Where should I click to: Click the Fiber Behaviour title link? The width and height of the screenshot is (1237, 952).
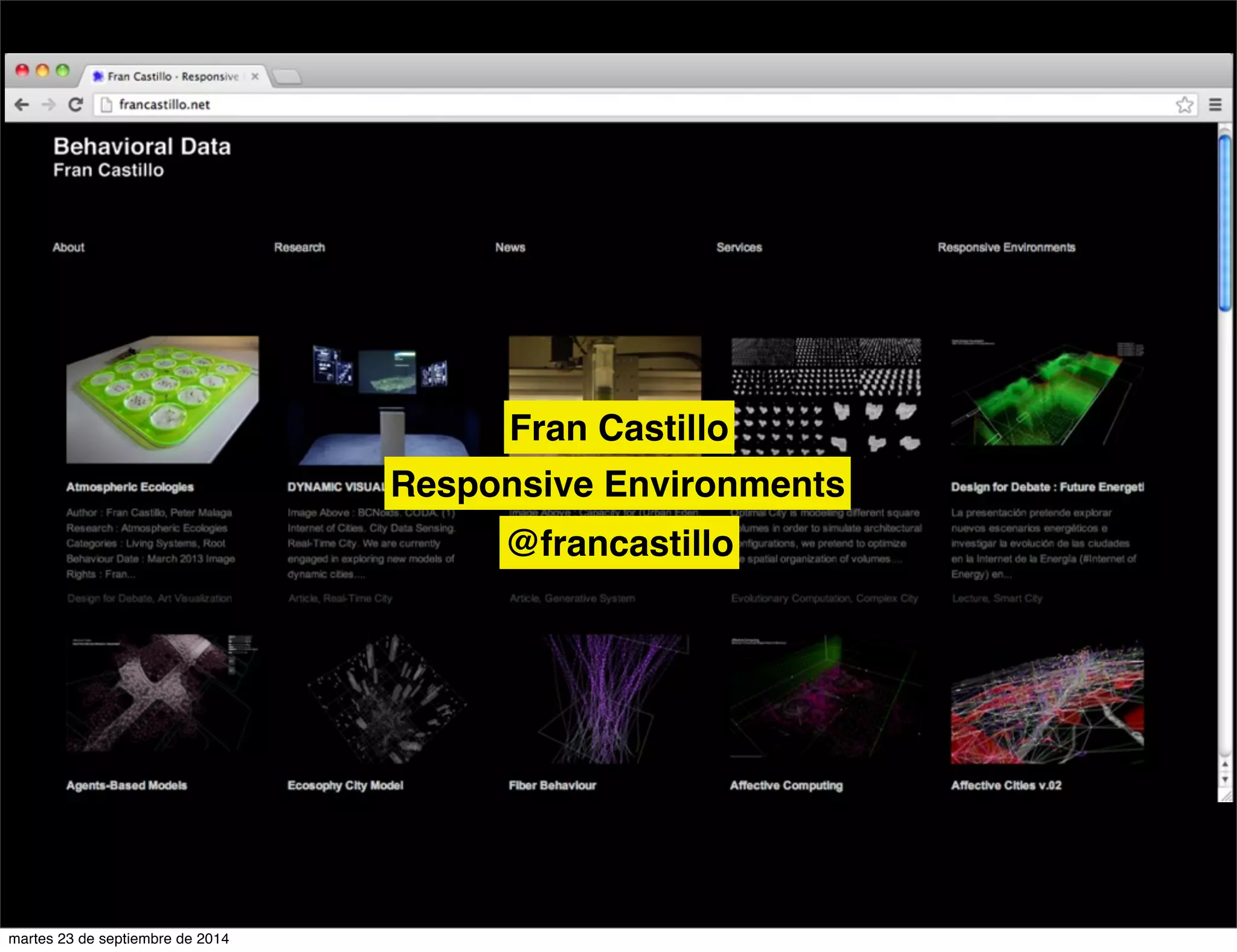[x=552, y=785]
